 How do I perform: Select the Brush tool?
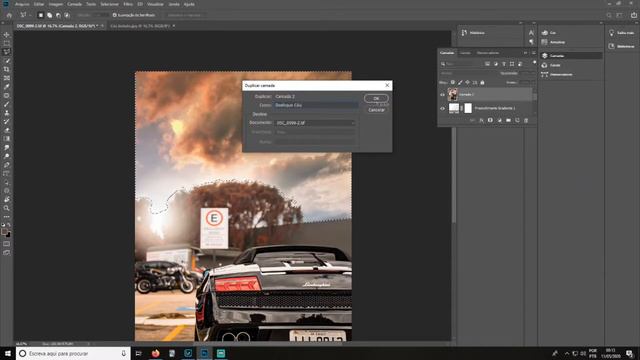click(x=7, y=104)
